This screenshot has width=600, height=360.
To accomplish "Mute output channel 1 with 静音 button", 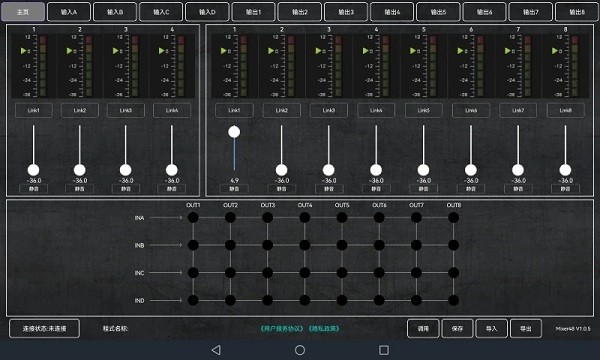I will [234, 189].
